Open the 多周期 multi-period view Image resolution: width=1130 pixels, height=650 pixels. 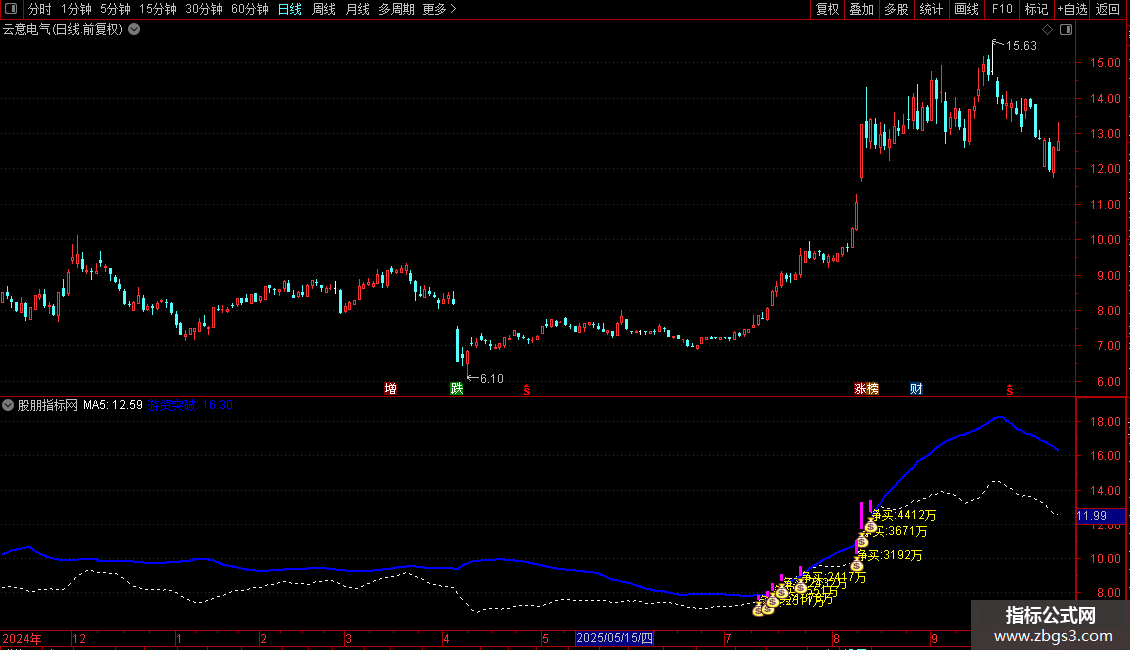pyautogui.click(x=396, y=9)
